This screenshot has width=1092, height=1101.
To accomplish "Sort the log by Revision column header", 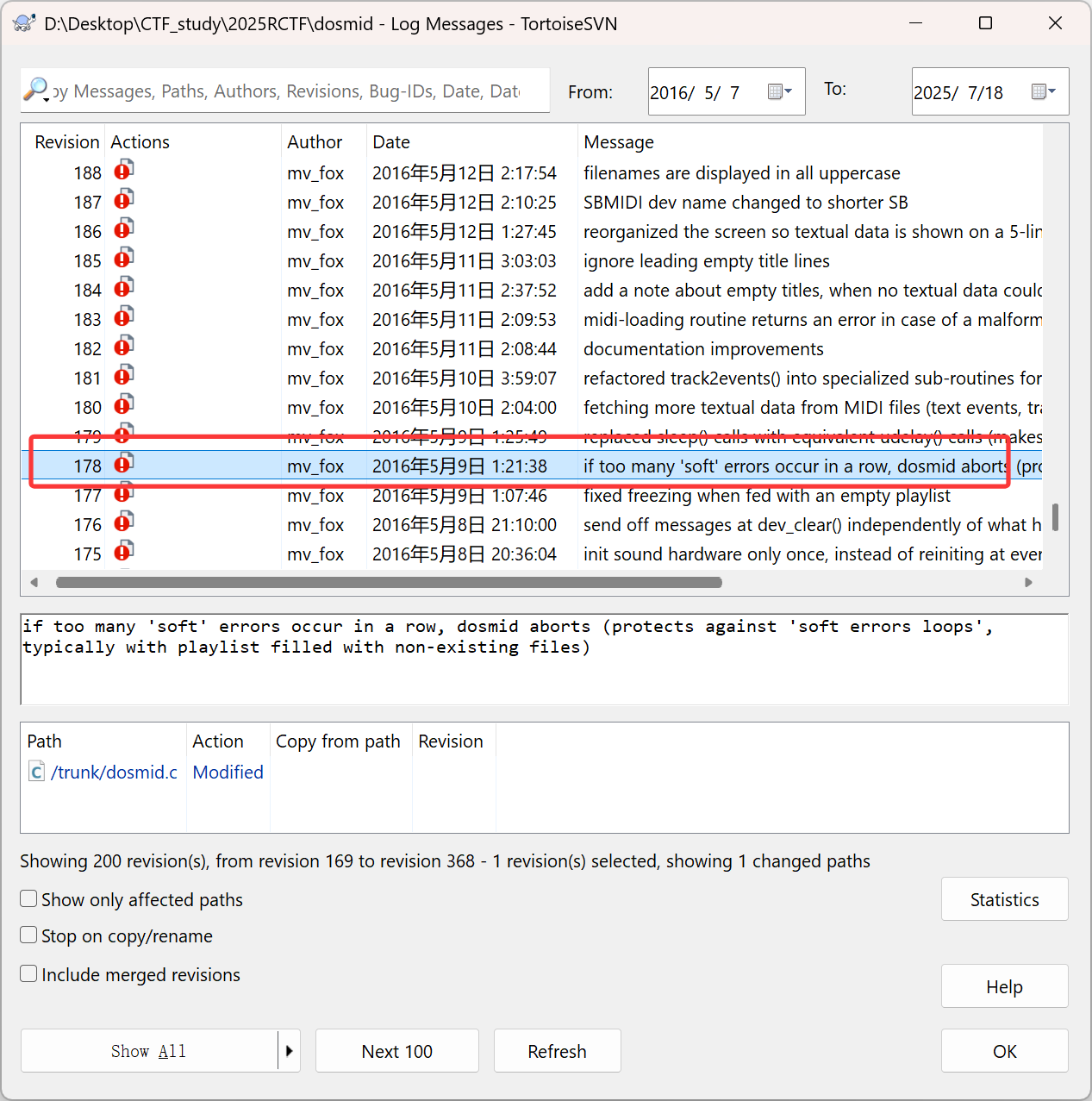I will 66,142.
